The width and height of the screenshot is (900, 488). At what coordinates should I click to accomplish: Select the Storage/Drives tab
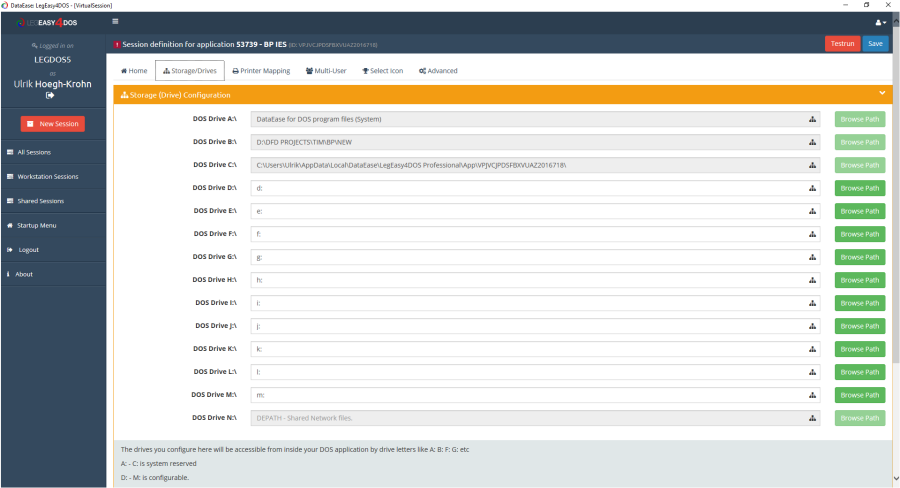click(190, 71)
